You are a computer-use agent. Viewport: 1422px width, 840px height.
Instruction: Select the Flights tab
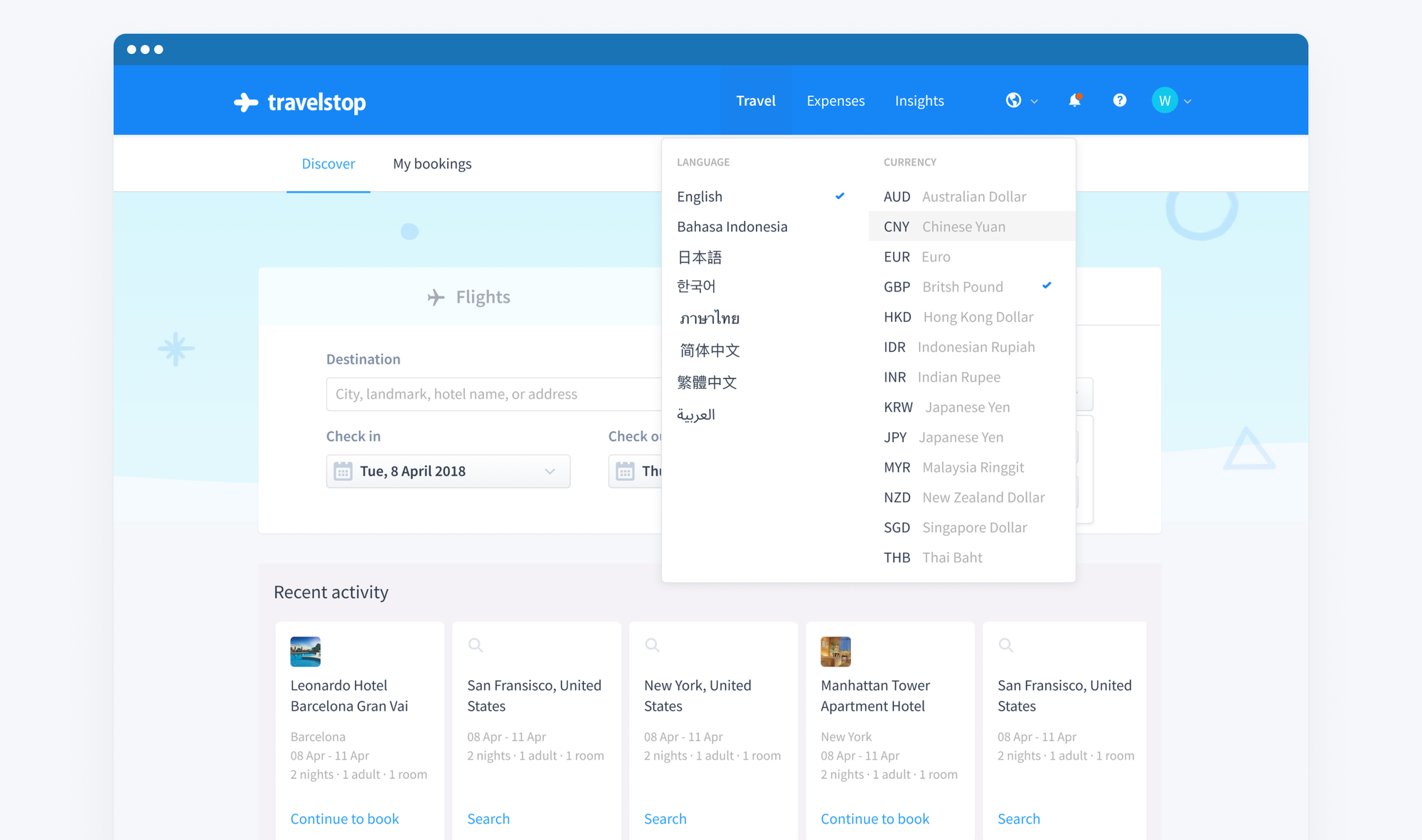(x=469, y=297)
